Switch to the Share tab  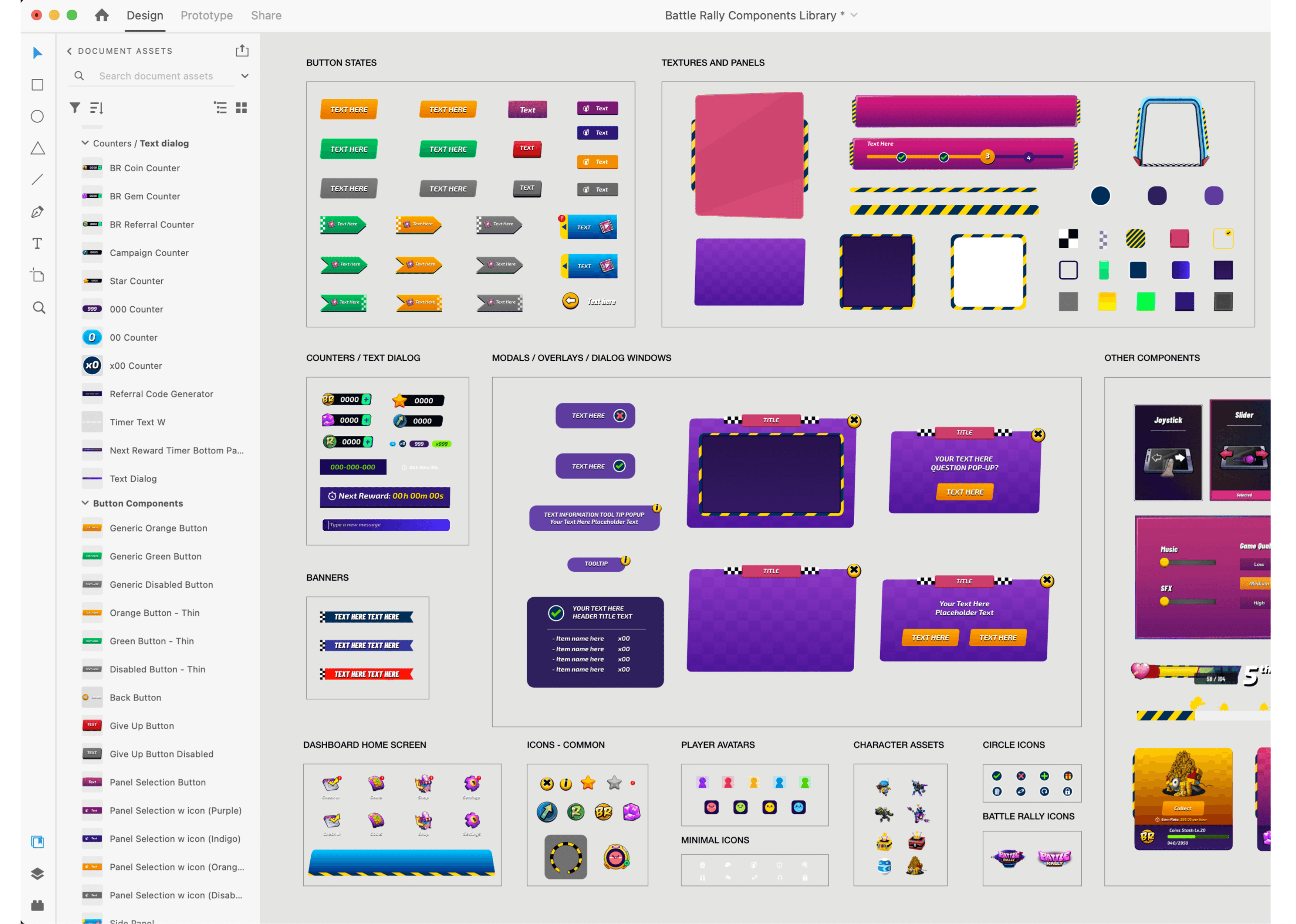pyautogui.click(x=266, y=15)
